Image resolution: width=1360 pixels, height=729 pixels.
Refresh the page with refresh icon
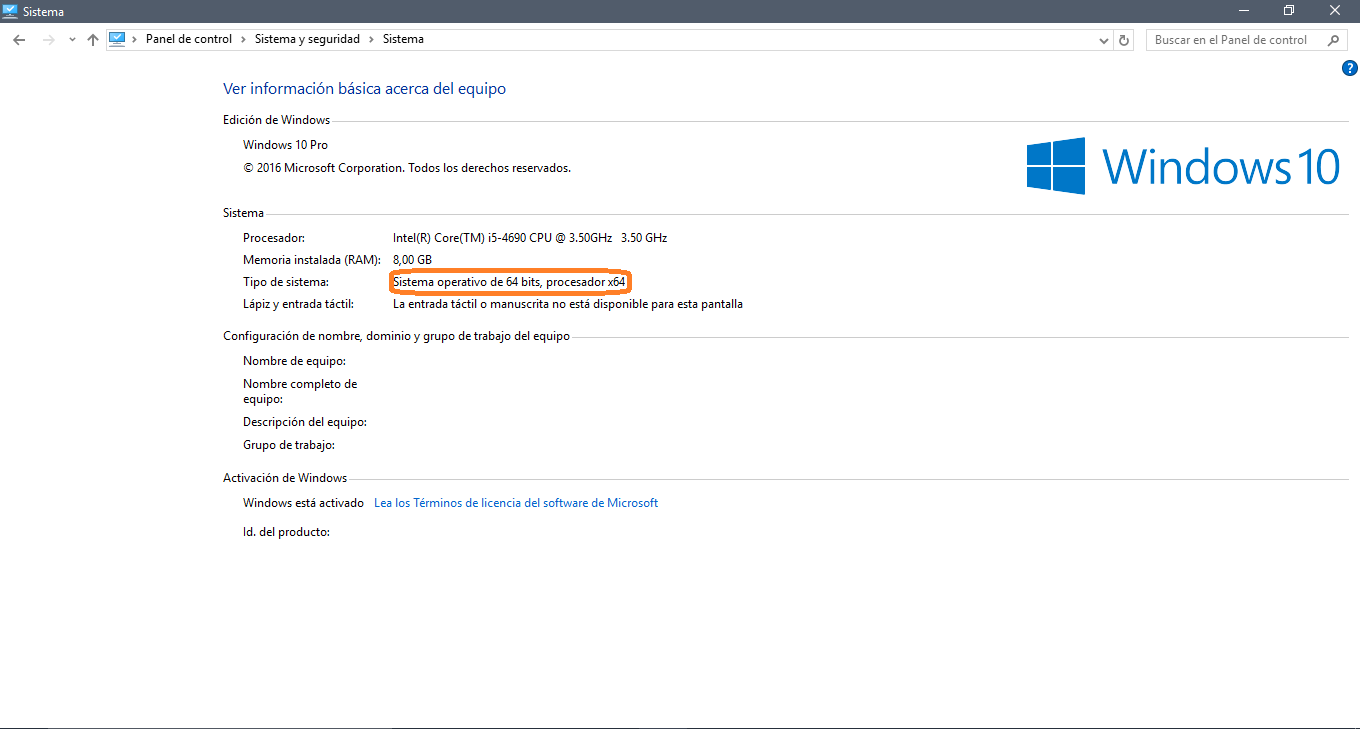point(1124,40)
